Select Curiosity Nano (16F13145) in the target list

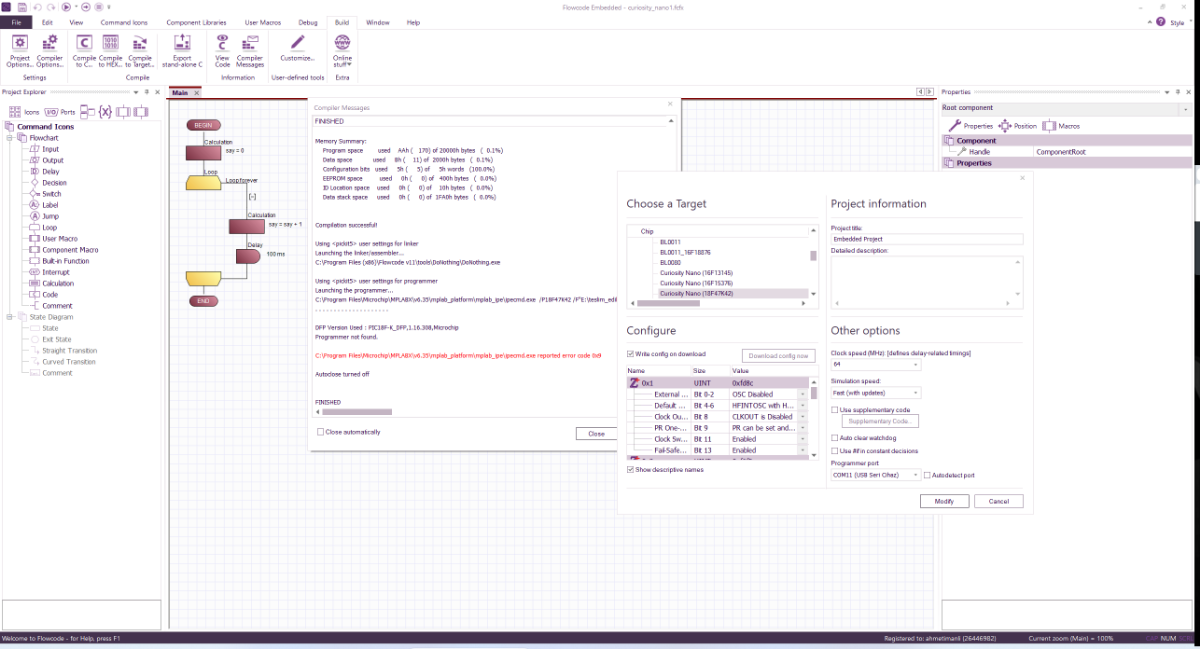695,272
